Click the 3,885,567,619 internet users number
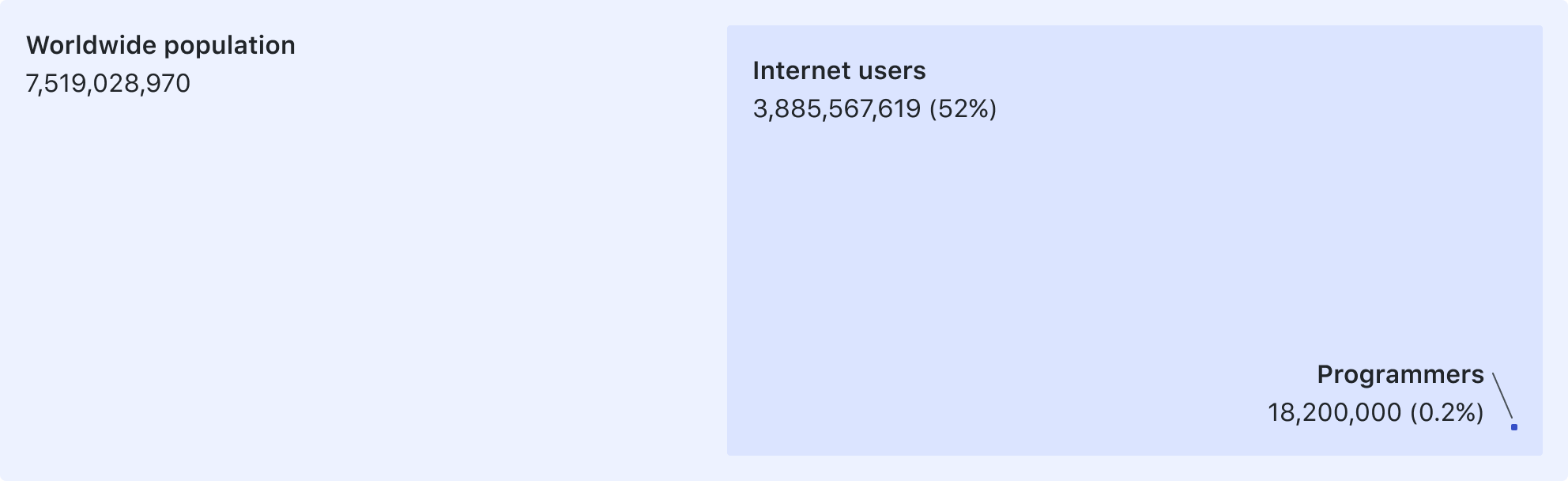 (837, 109)
